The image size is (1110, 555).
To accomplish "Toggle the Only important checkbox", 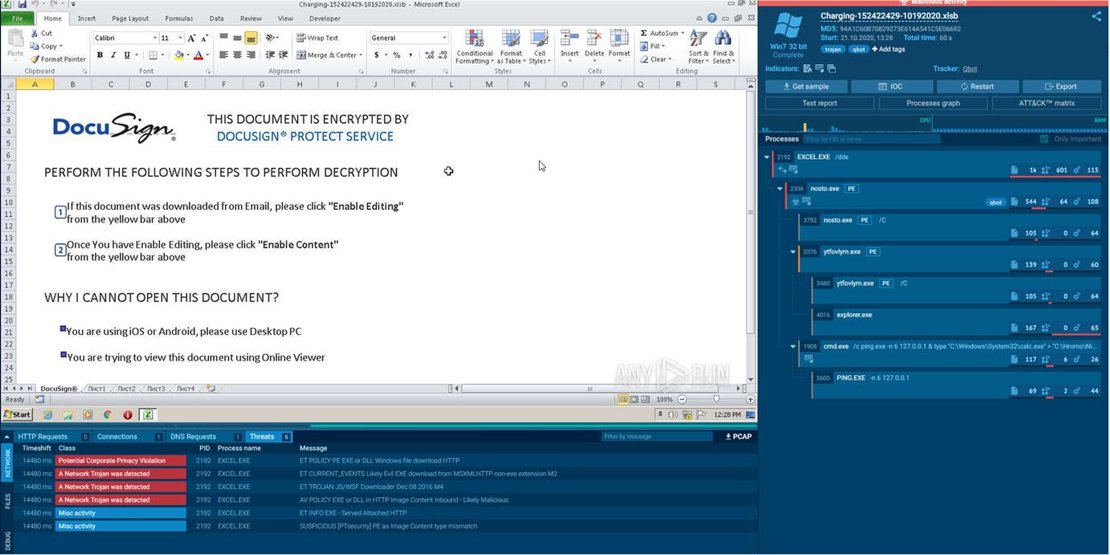I will pos(1044,139).
